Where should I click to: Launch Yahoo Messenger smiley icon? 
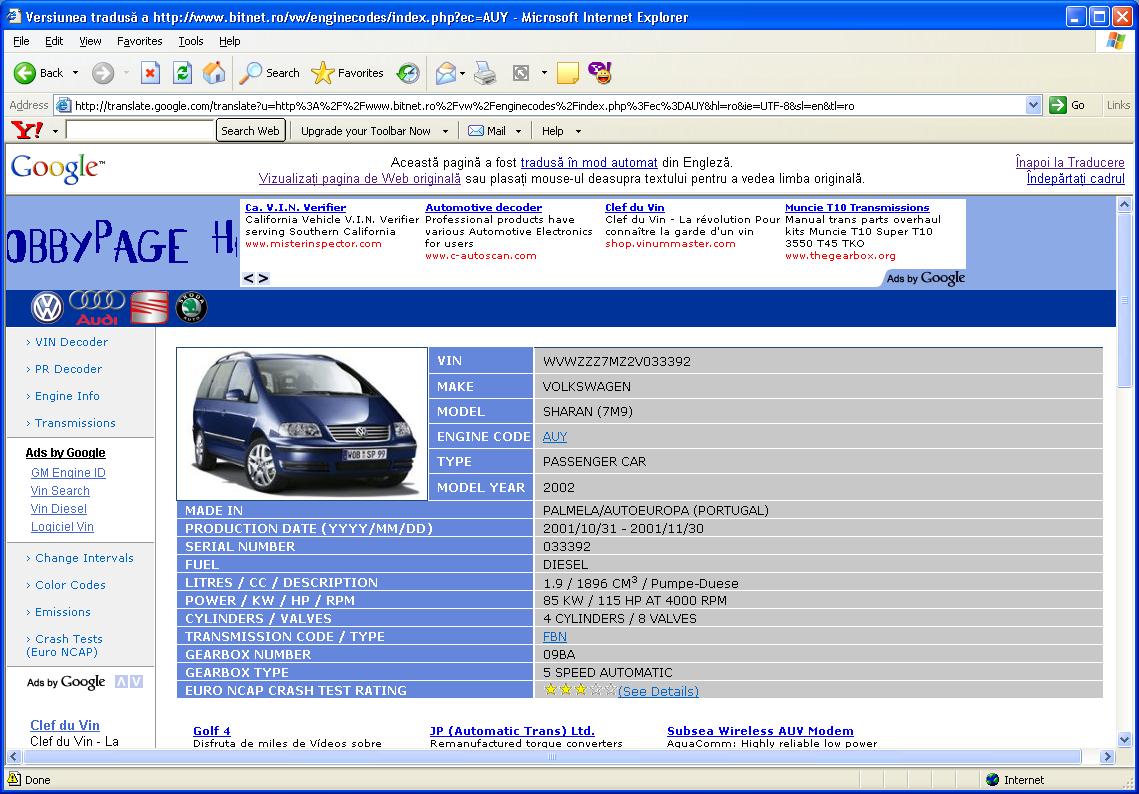tap(600, 73)
